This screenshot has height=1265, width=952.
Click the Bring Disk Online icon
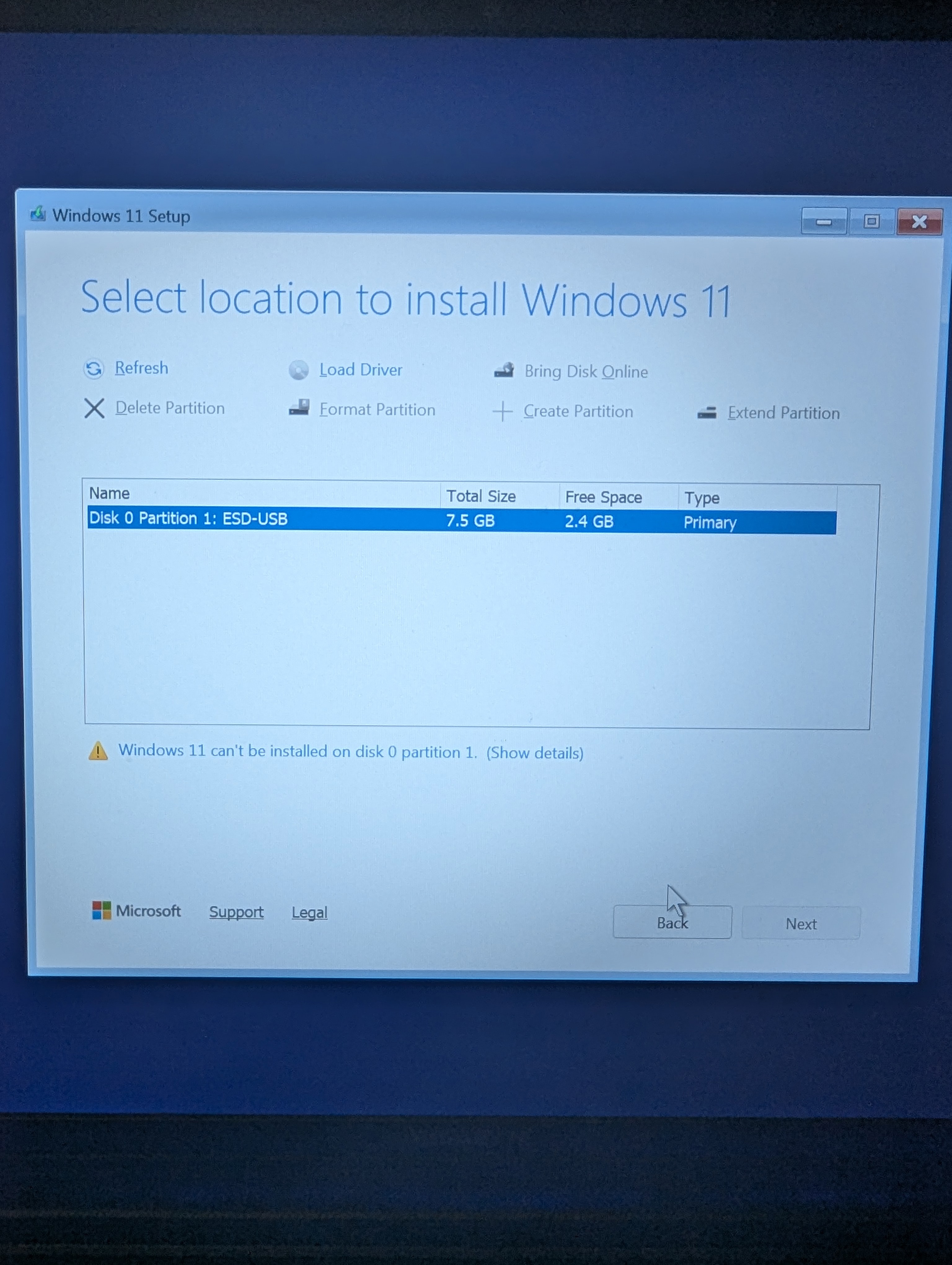[x=504, y=371]
